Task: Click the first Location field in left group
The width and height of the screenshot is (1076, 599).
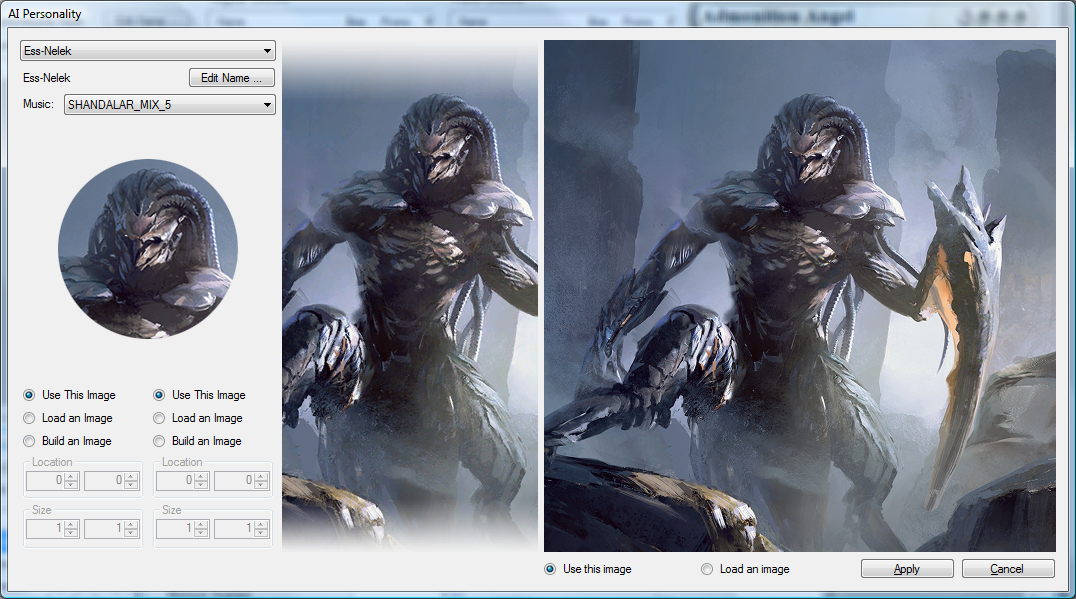Action: pos(46,481)
